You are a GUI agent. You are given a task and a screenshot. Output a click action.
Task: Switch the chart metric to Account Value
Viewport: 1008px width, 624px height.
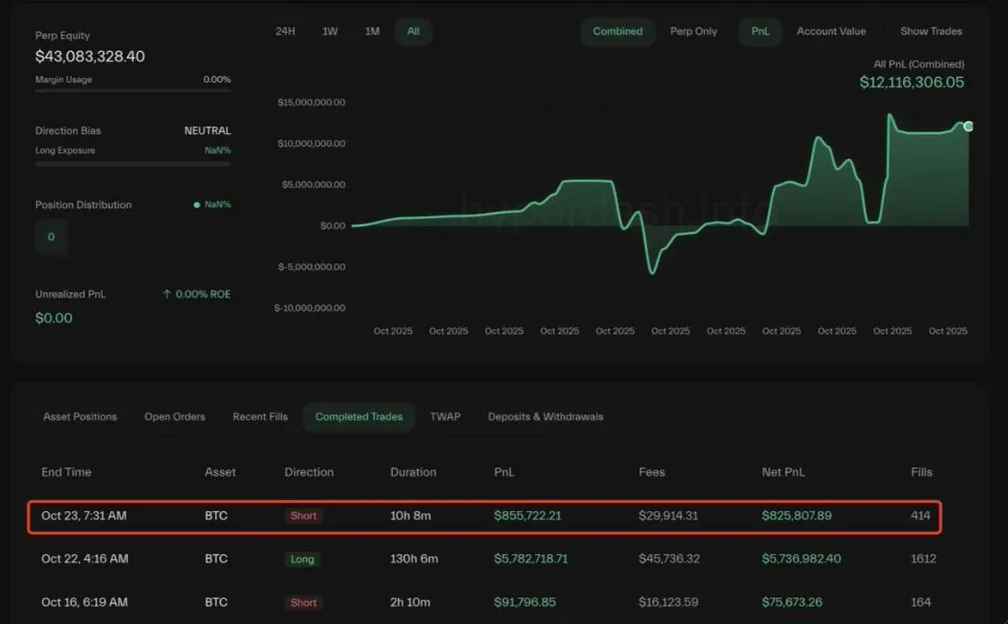[x=831, y=31]
